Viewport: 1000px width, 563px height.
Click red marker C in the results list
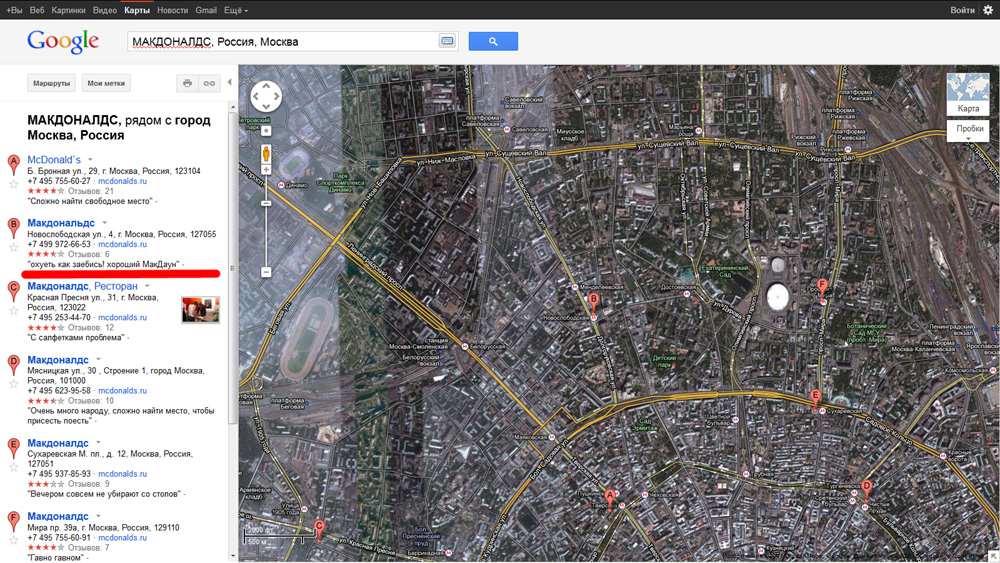[13, 291]
